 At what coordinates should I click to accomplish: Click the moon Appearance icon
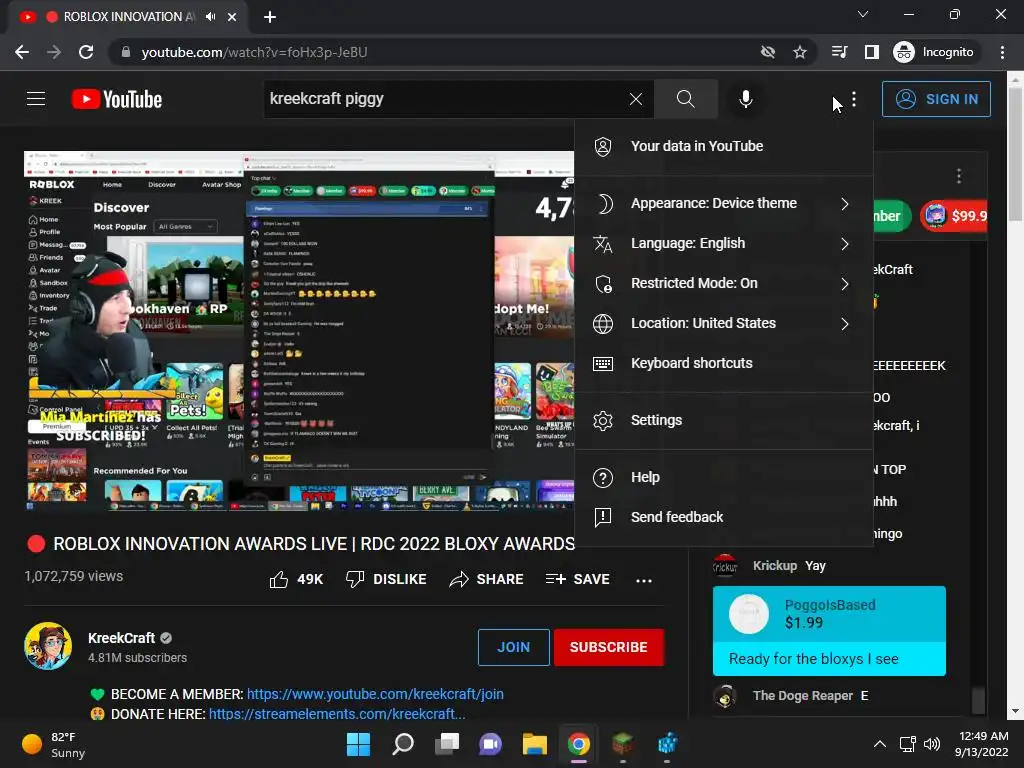[x=604, y=204]
